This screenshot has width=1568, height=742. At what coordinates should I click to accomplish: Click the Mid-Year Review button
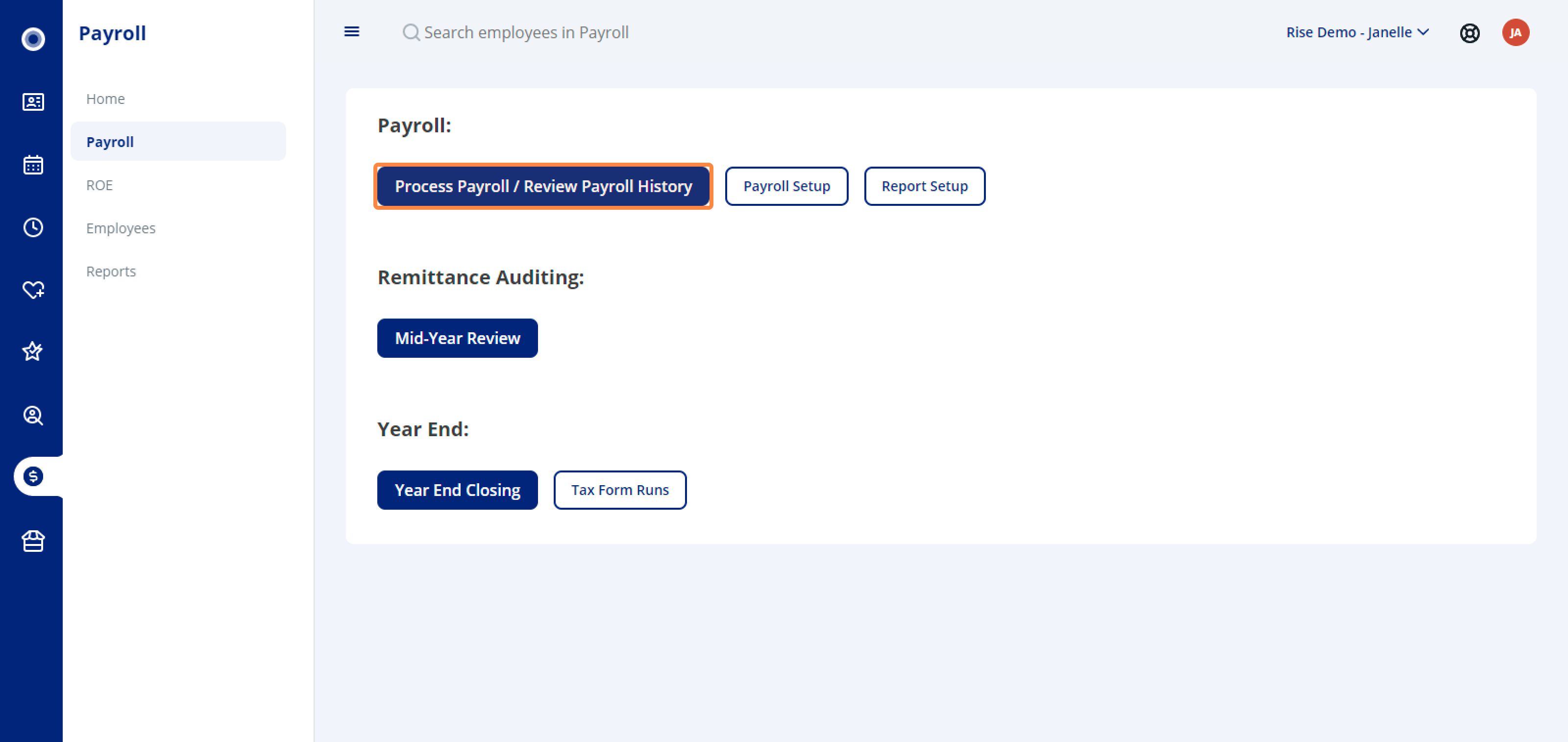(x=457, y=339)
